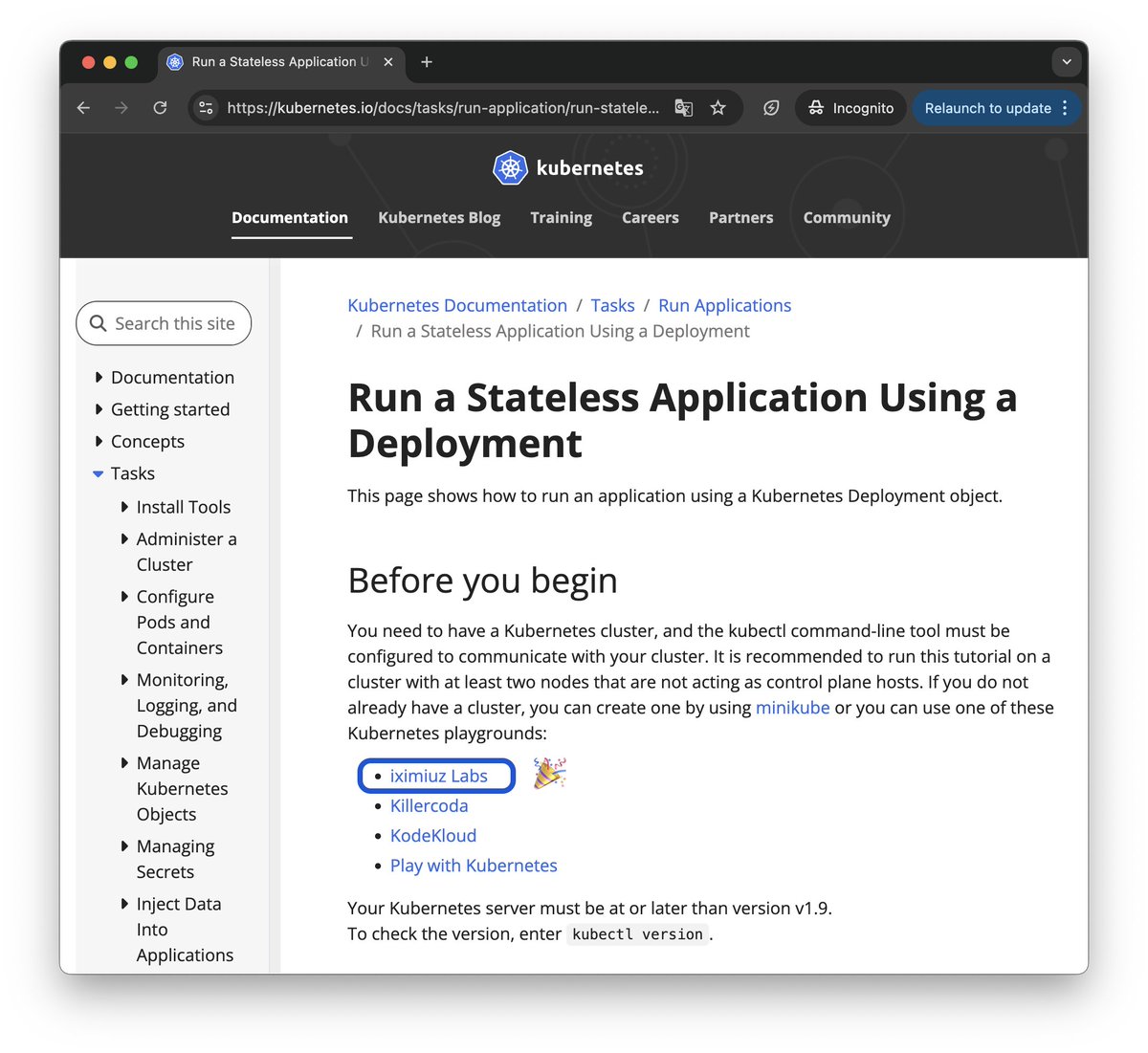Click Kubernetes Documentation breadcrumb link
The width and height of the screenshot is (1148, 1053).
point(457,305)
